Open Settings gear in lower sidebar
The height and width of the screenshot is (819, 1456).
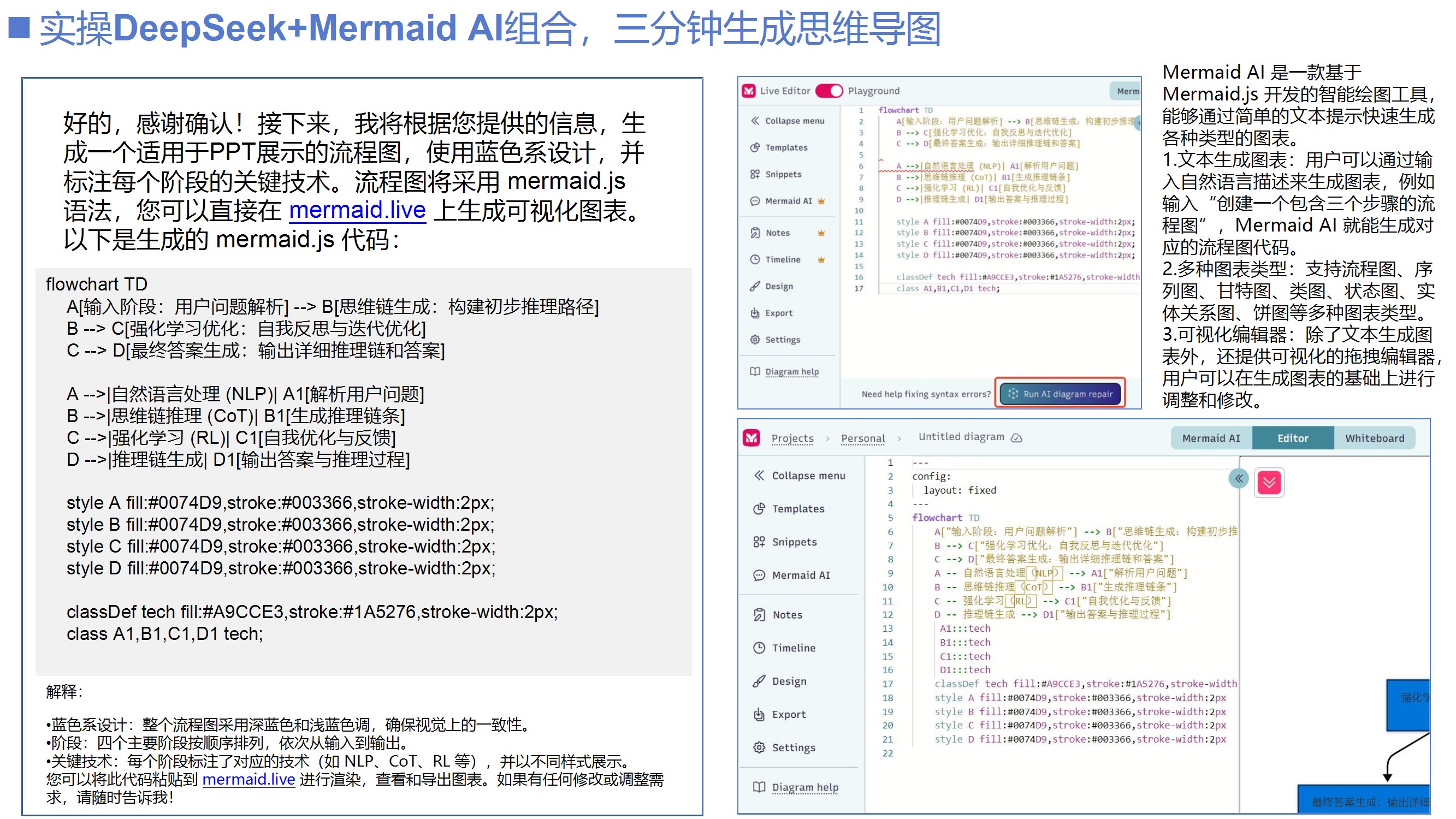(x=759, y=747)
